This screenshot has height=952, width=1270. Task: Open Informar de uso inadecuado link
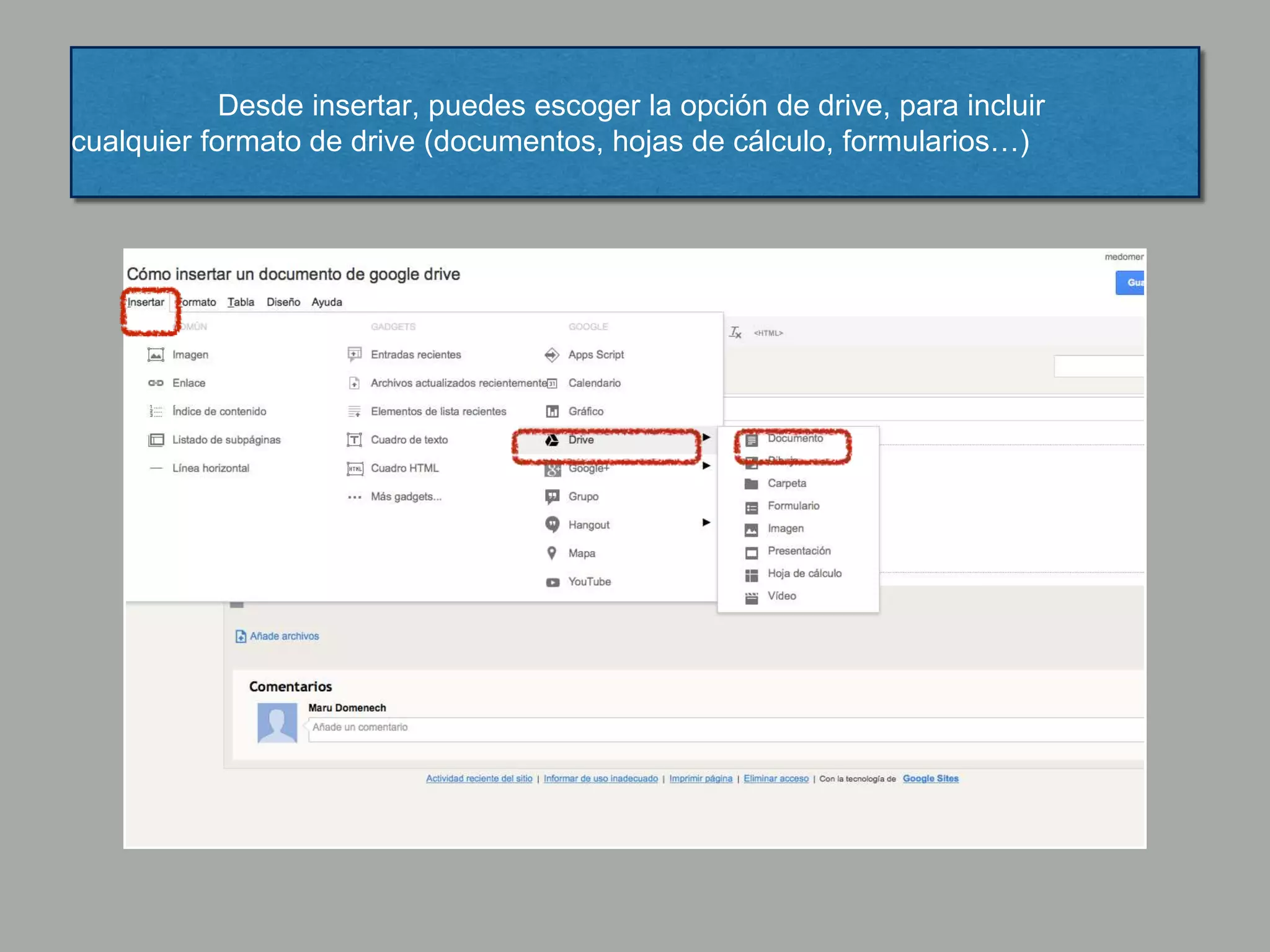click(x=601, y=778)
